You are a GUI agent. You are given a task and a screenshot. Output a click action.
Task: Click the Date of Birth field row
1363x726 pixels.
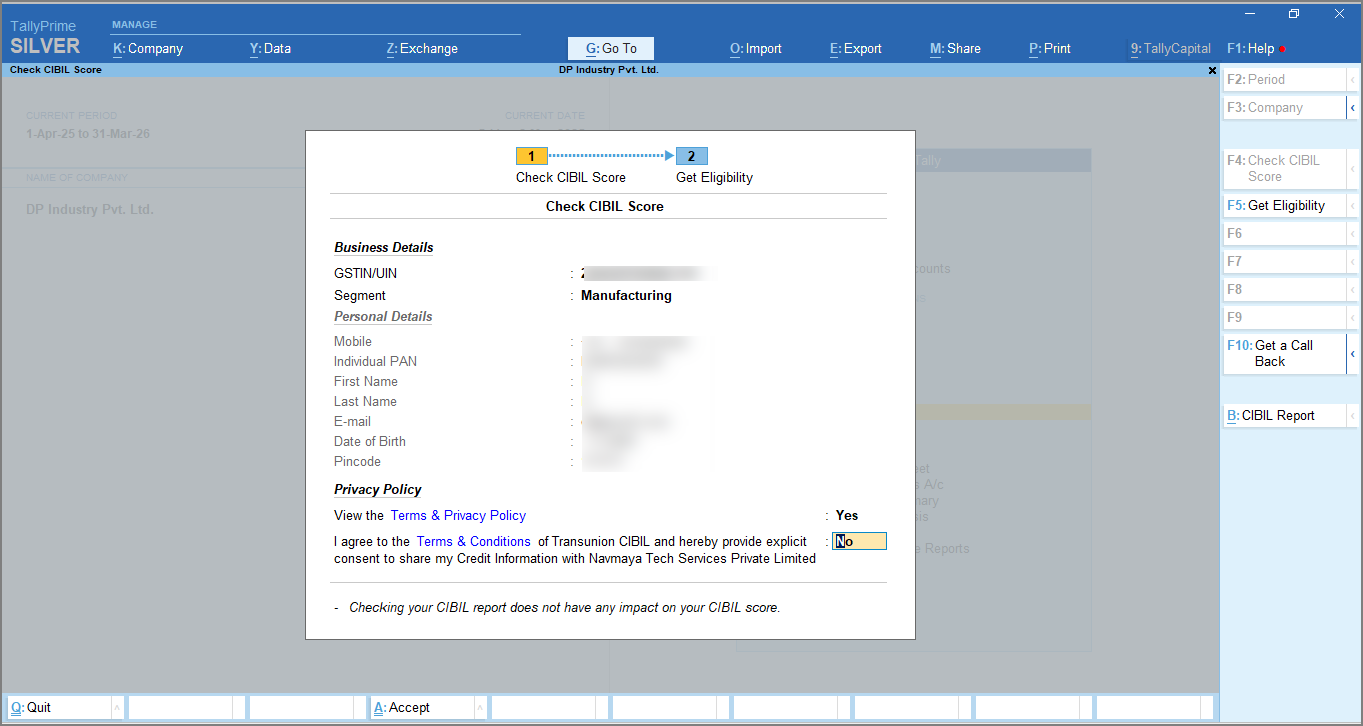520,441
